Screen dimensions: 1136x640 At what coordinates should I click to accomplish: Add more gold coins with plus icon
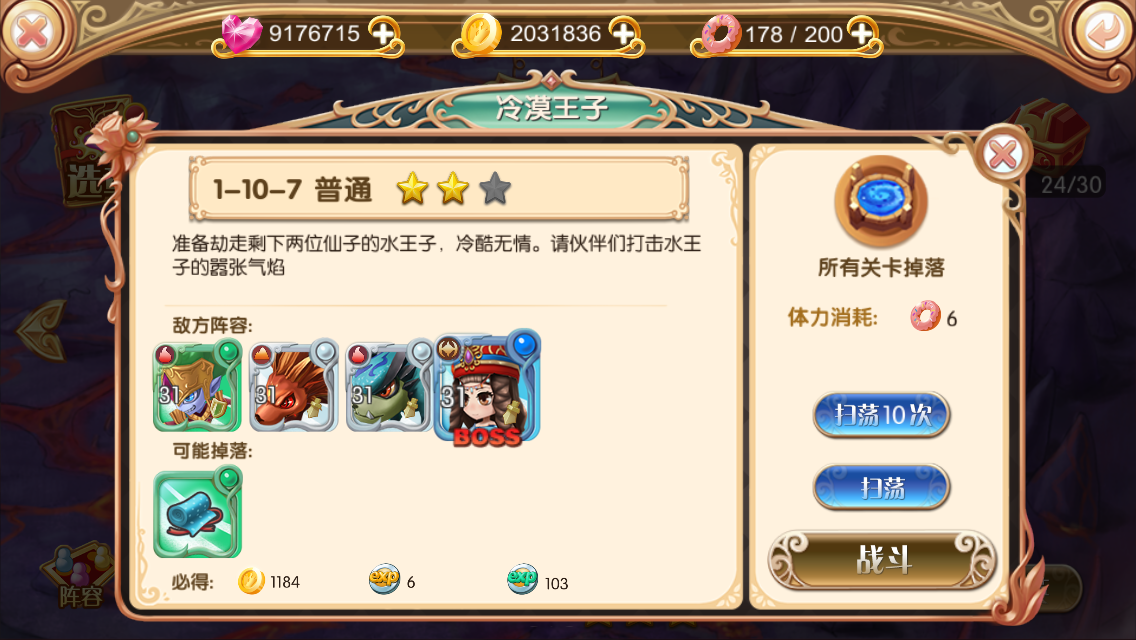(x=623, y=33)
